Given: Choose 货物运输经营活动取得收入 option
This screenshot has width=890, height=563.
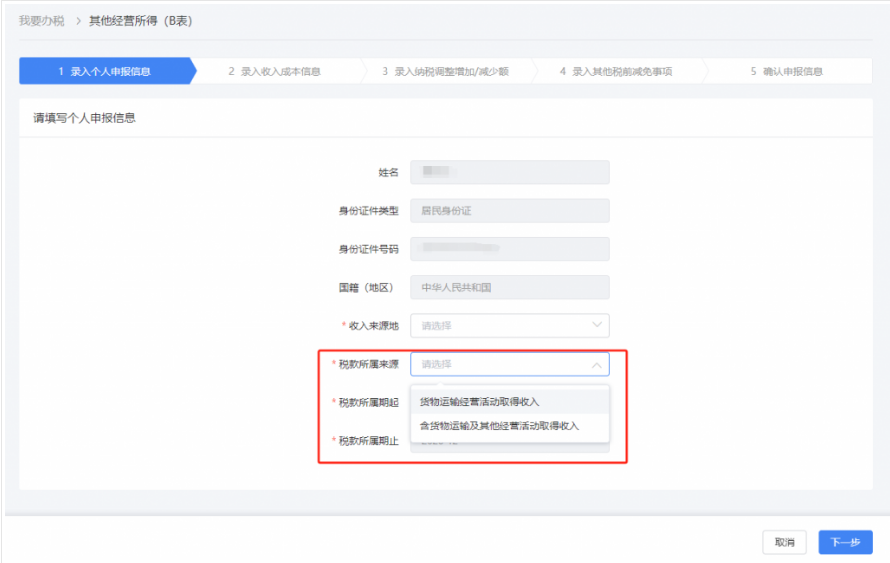Looking at the screenshot, I should [x=480, y=401].
